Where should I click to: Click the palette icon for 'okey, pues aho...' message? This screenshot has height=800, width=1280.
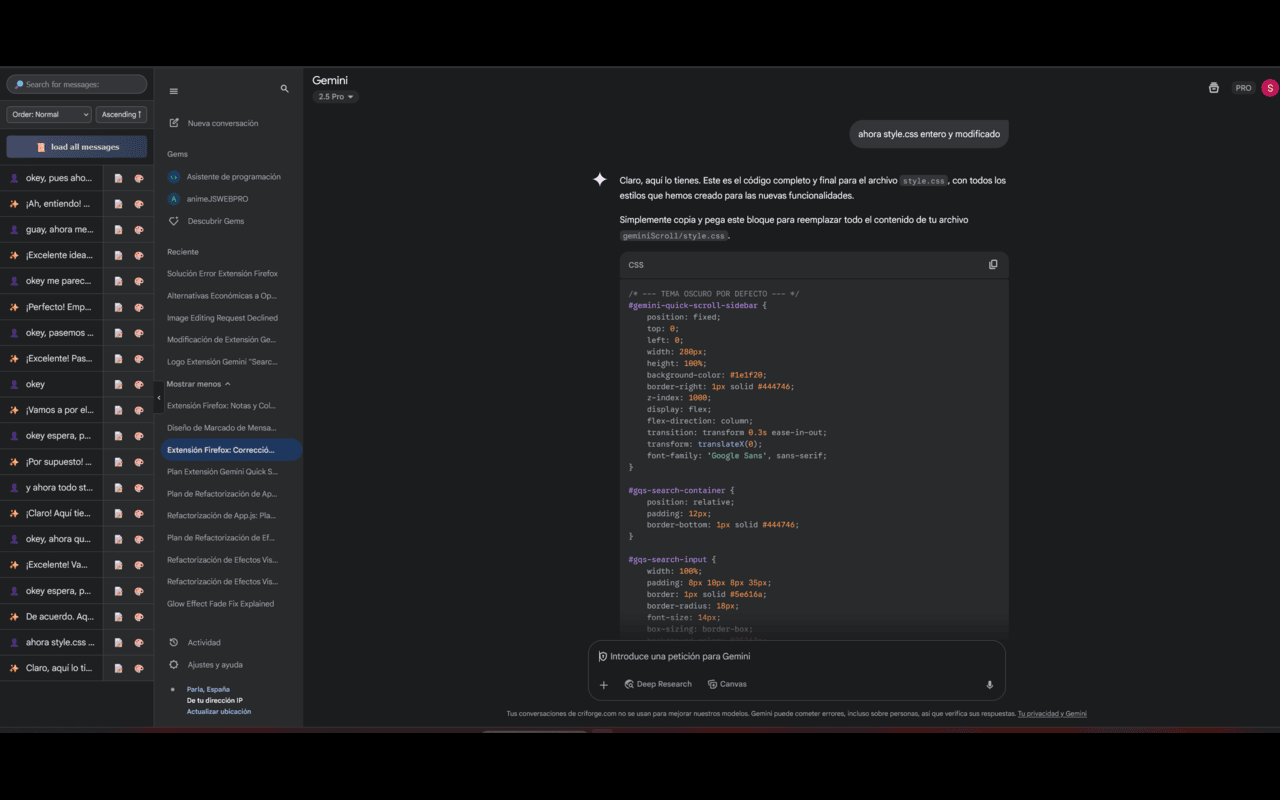point(139,178)
